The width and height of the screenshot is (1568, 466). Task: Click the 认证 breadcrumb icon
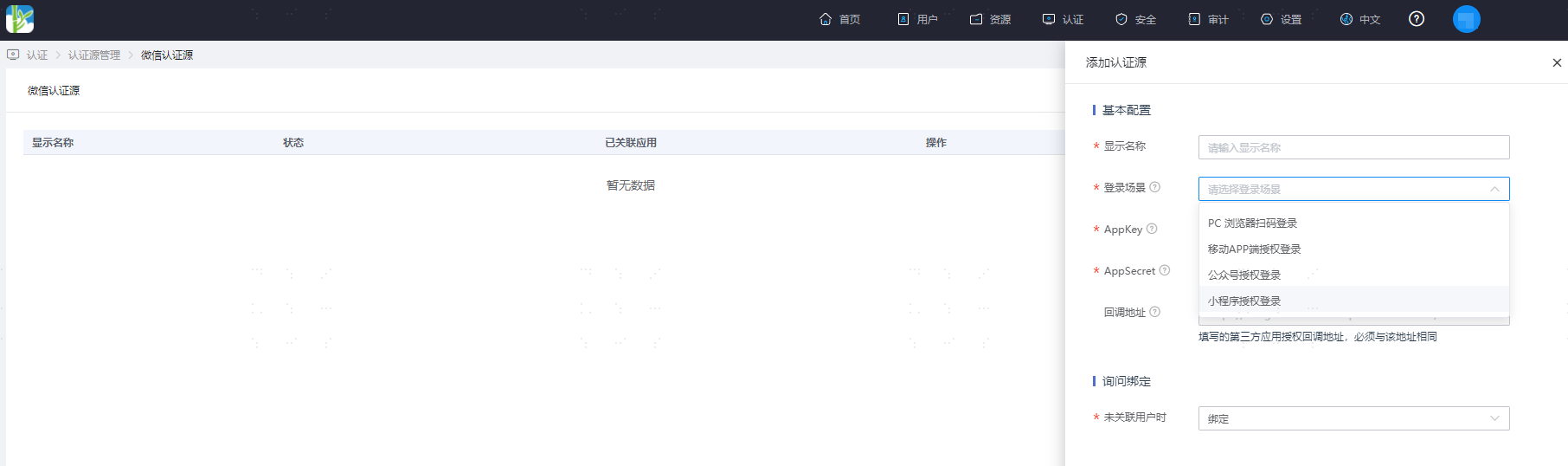point(13,55)
